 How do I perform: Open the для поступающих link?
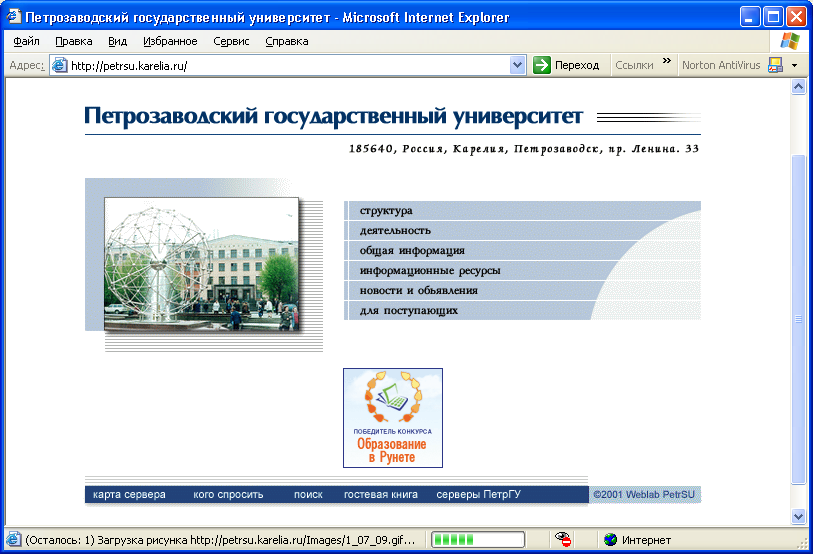pos(409,311)
